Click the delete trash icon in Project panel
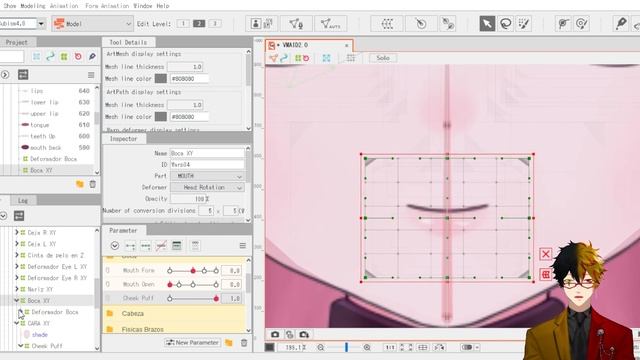This screenshot has width=640, height=360. pos(93,184)
